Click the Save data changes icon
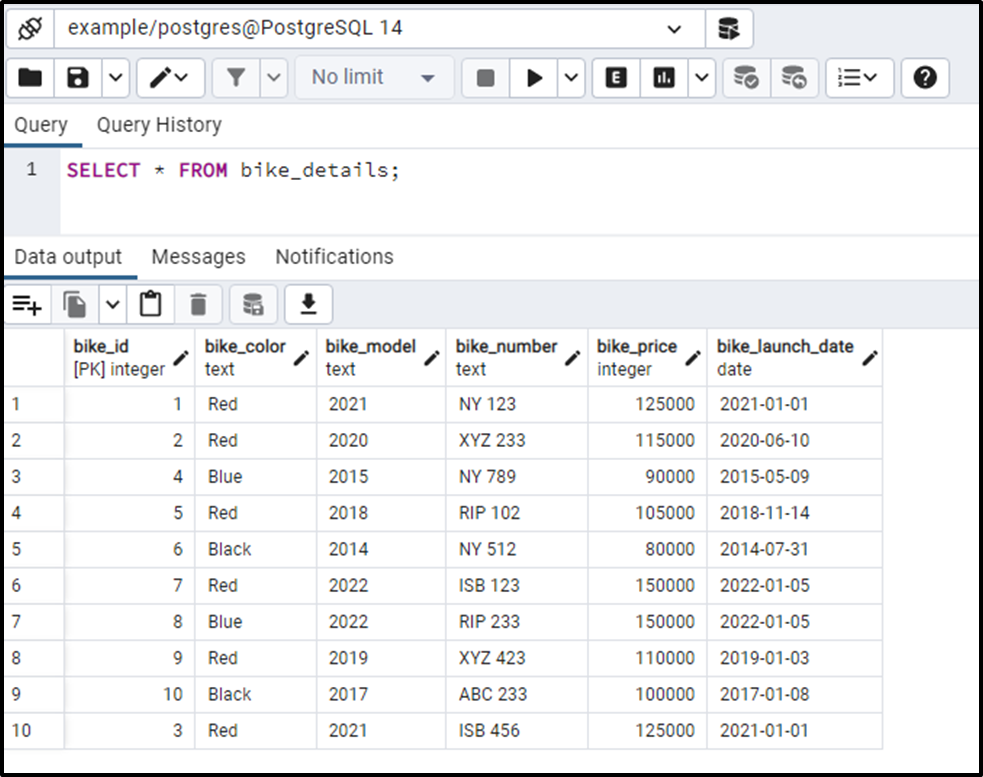983x777 pixels. click(x=253, y=305)
